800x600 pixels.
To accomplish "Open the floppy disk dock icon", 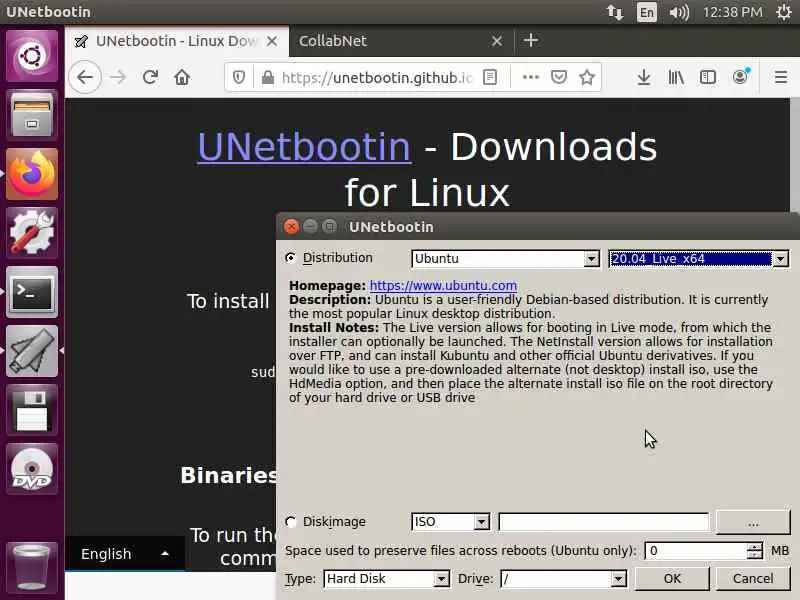I will (x=32, y=410).
